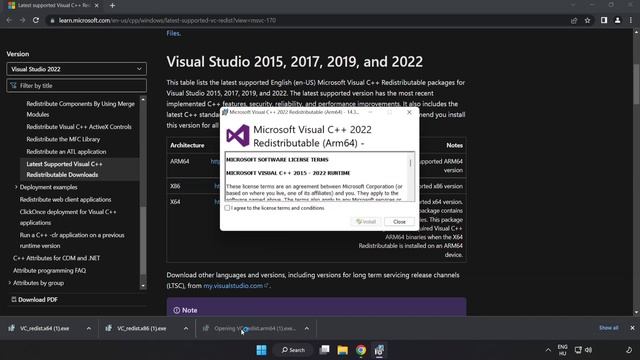Expand the Deployment examples node

pyautogui.click(x=16, y=187)
